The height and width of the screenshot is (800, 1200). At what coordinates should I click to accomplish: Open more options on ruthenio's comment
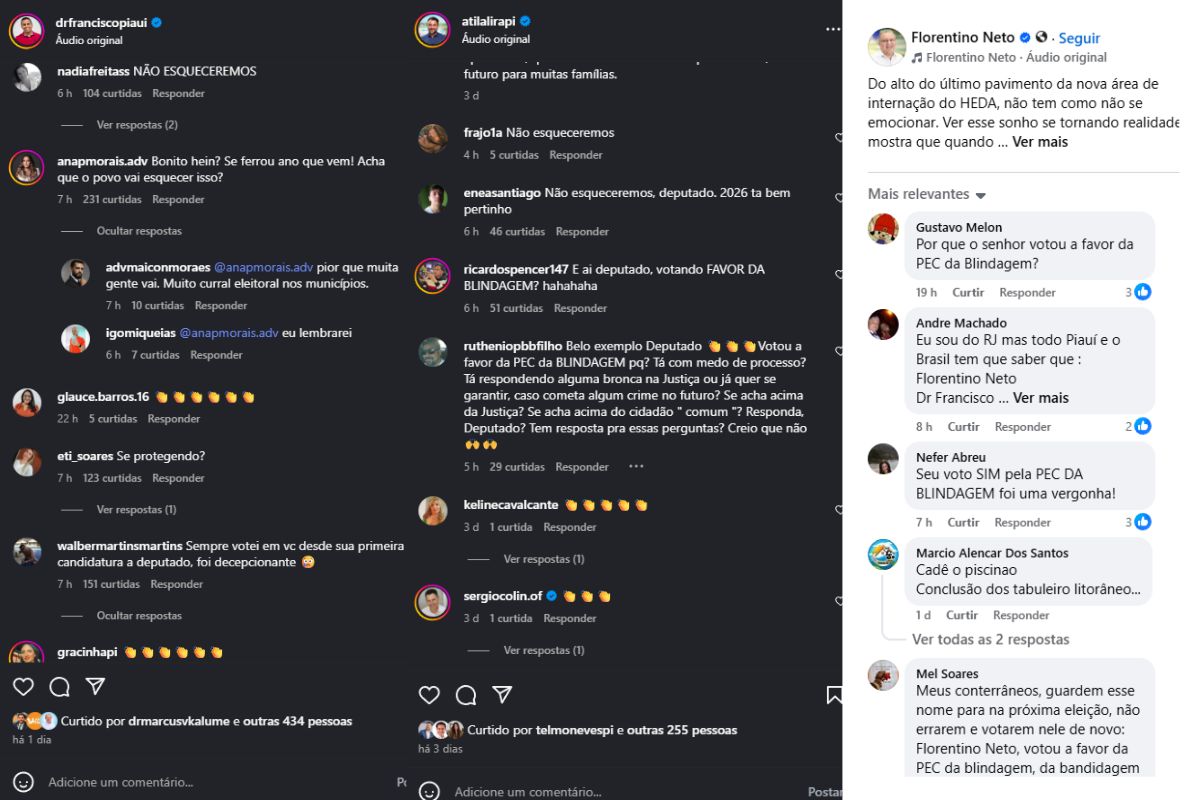click(636, 467)
